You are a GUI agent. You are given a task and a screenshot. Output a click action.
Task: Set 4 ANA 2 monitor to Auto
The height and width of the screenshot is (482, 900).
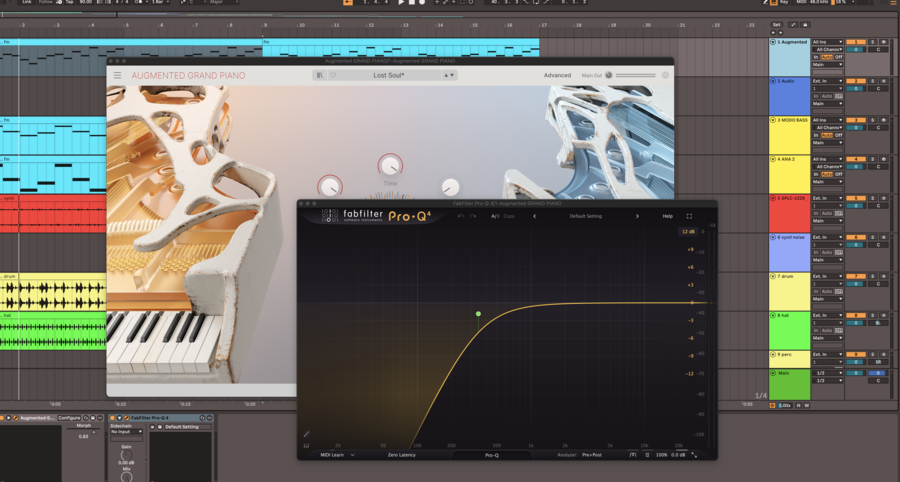coord(827,174)
